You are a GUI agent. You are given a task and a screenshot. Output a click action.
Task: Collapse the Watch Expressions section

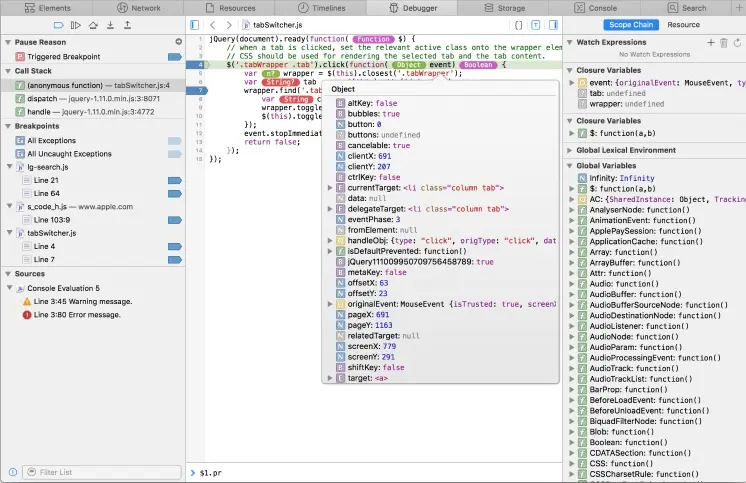pos(569,42)
